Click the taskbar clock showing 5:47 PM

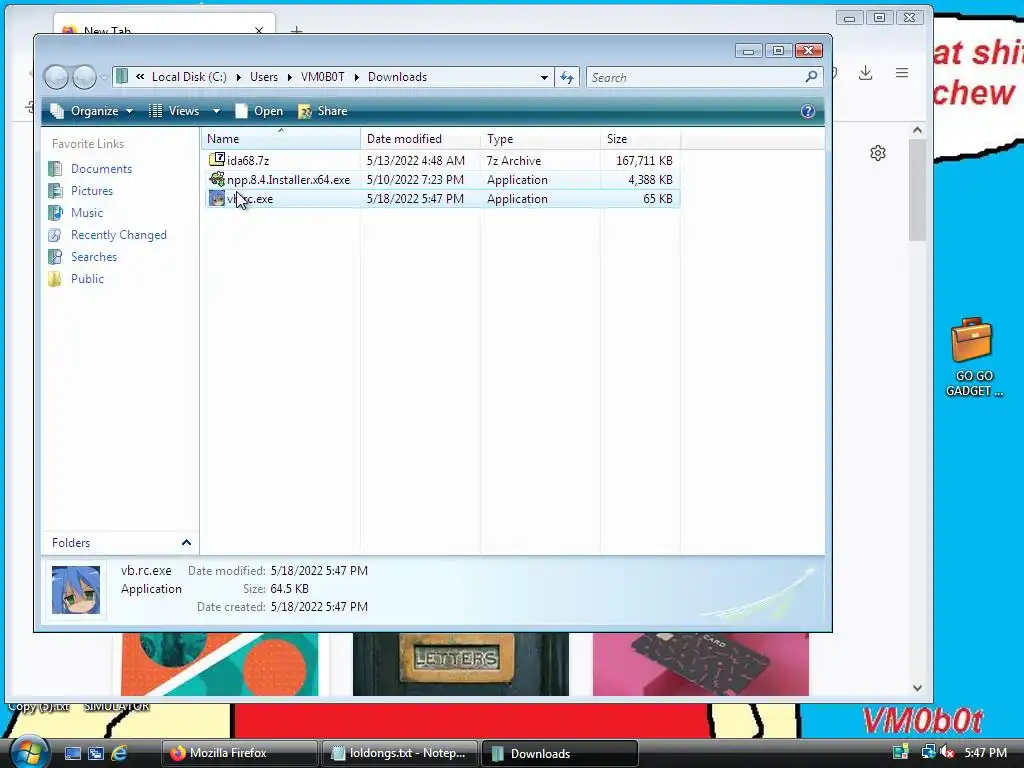pos(985,753)
